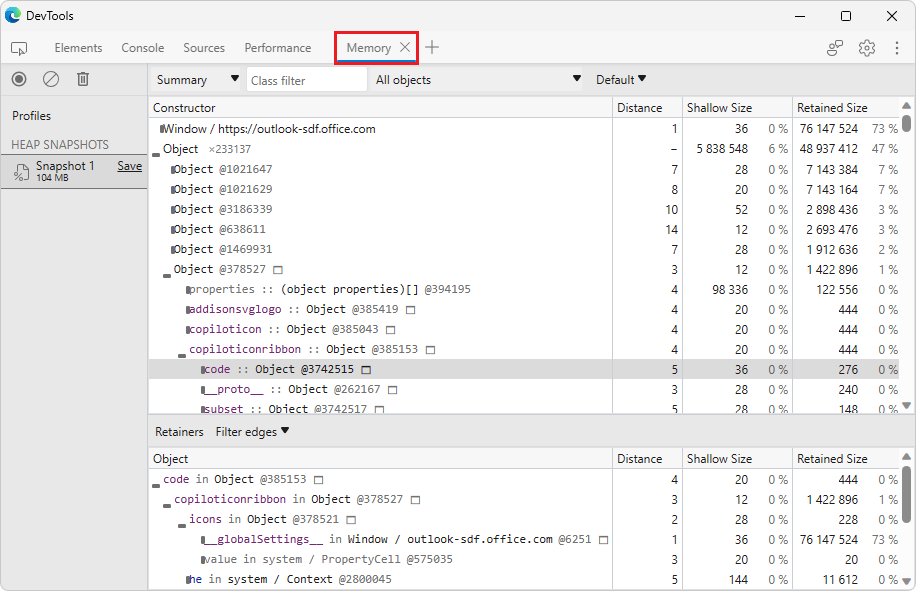916x591 pixels.
Task: Click the feedback people icon
Action: [835, 48]
